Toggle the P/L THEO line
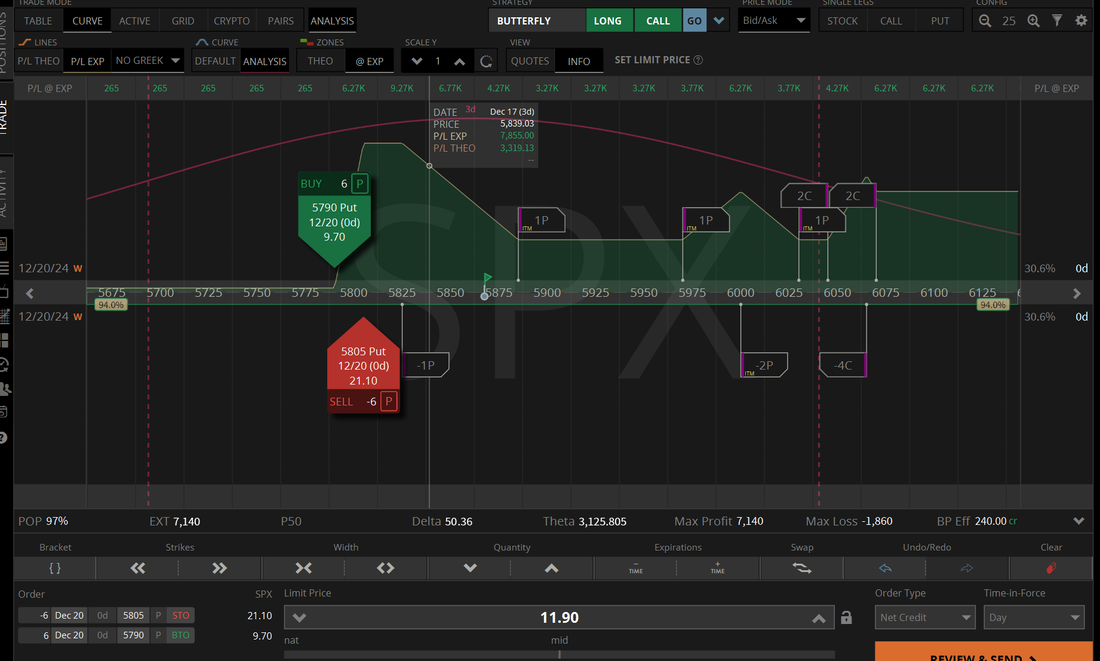The width and height of the screenshot is (1100, 661). click(39, 61)
